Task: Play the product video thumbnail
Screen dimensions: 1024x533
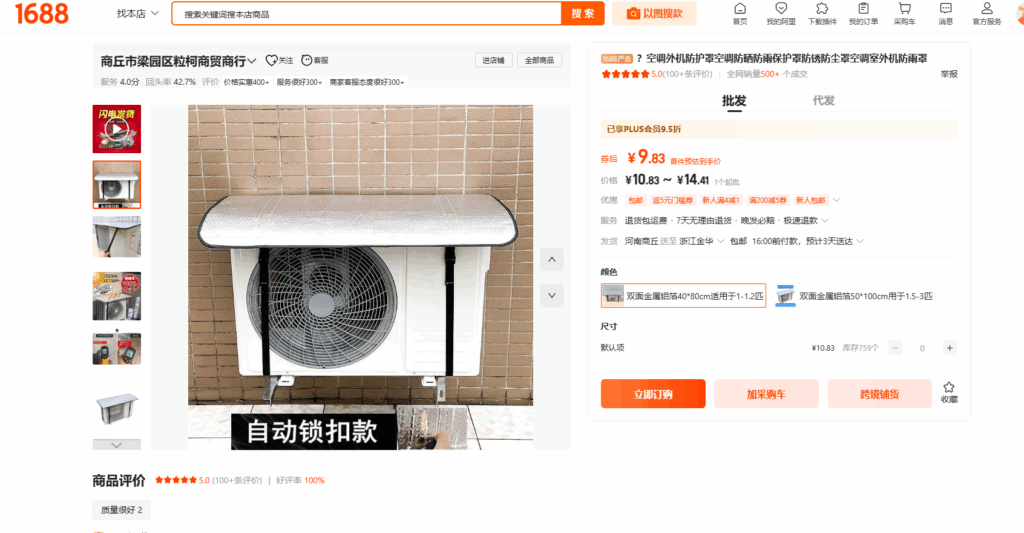Action: point(116,129)
